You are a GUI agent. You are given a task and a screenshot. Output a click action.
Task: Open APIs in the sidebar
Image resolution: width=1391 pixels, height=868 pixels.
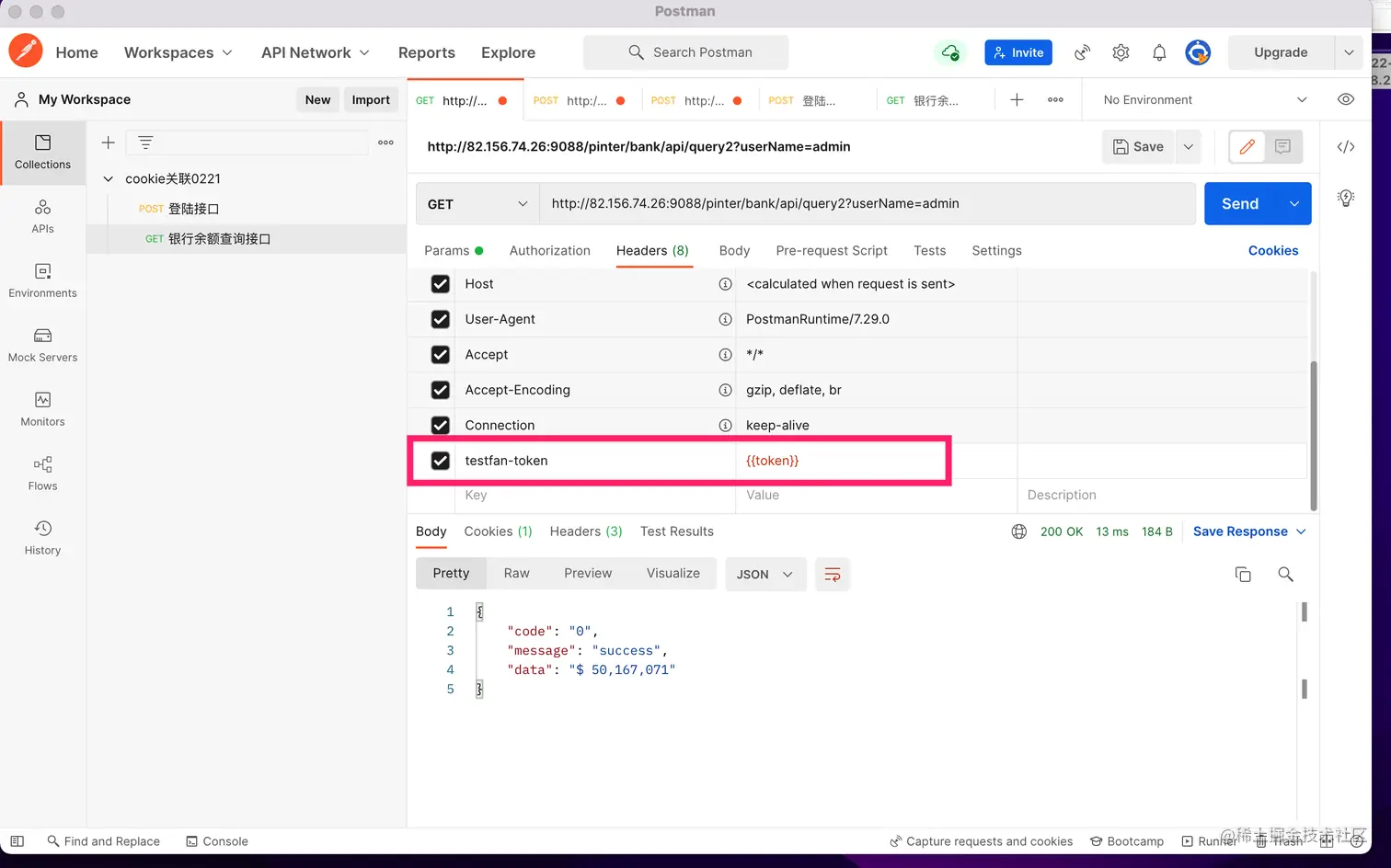tap(43, 216)
